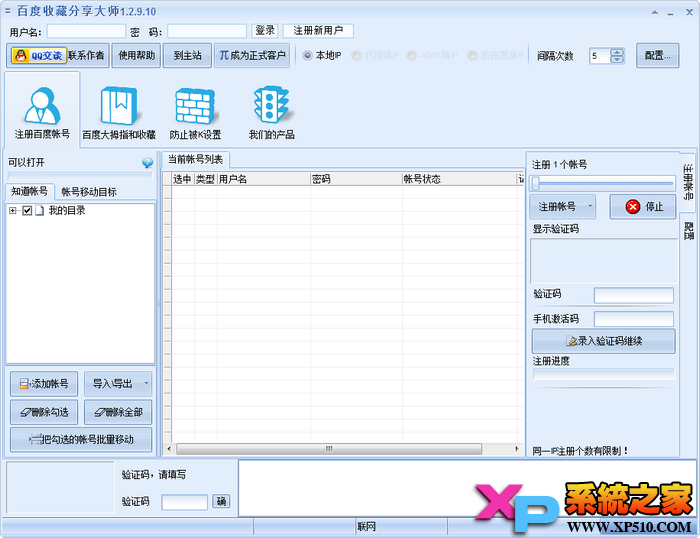Open 使用帮助
700x538 pixels.
pos(136,55)
